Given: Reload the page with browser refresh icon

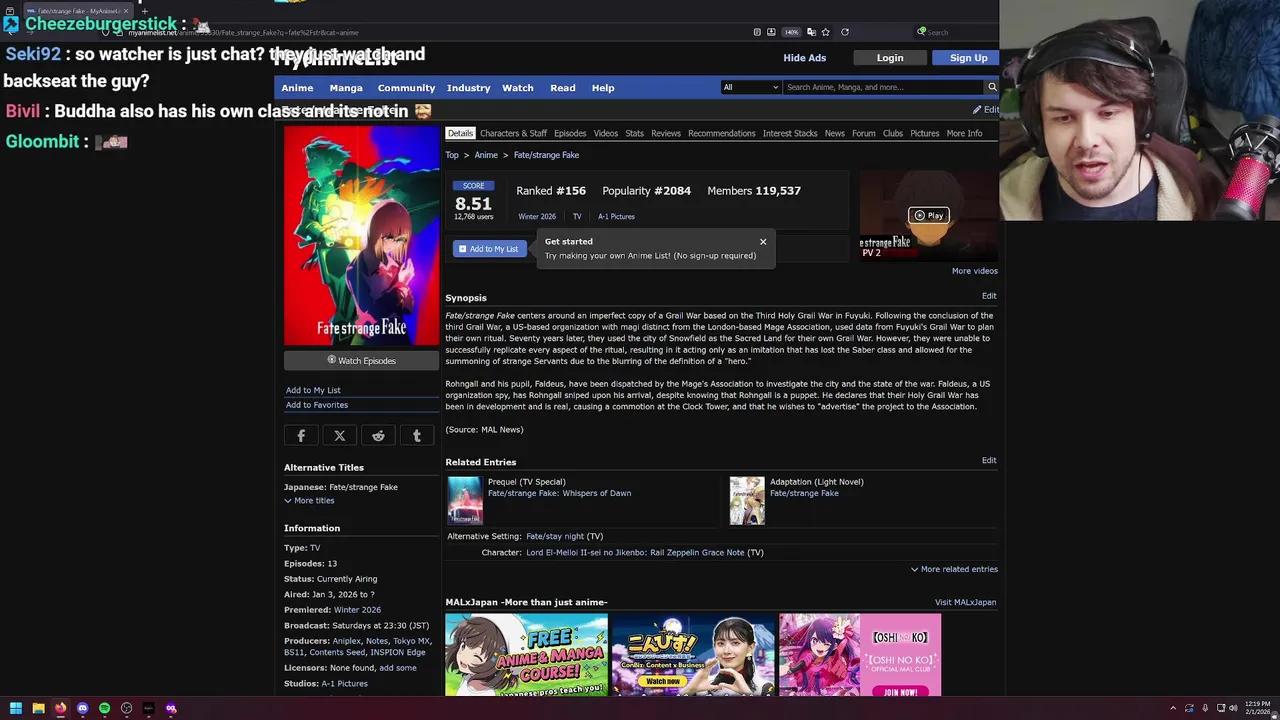Looking at the screenshot, I should pos(845,32).
